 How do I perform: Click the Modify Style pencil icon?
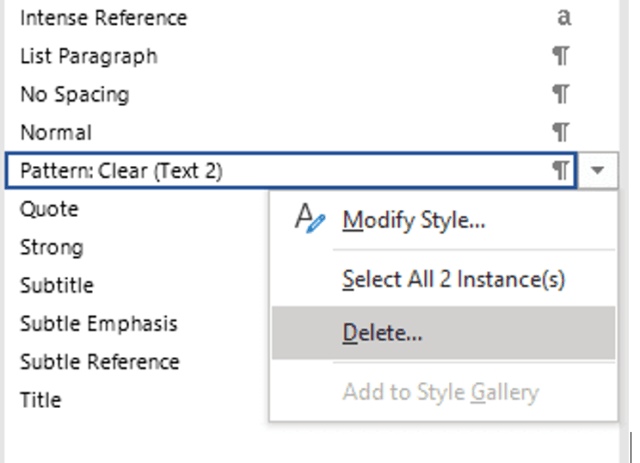point(310,219)
